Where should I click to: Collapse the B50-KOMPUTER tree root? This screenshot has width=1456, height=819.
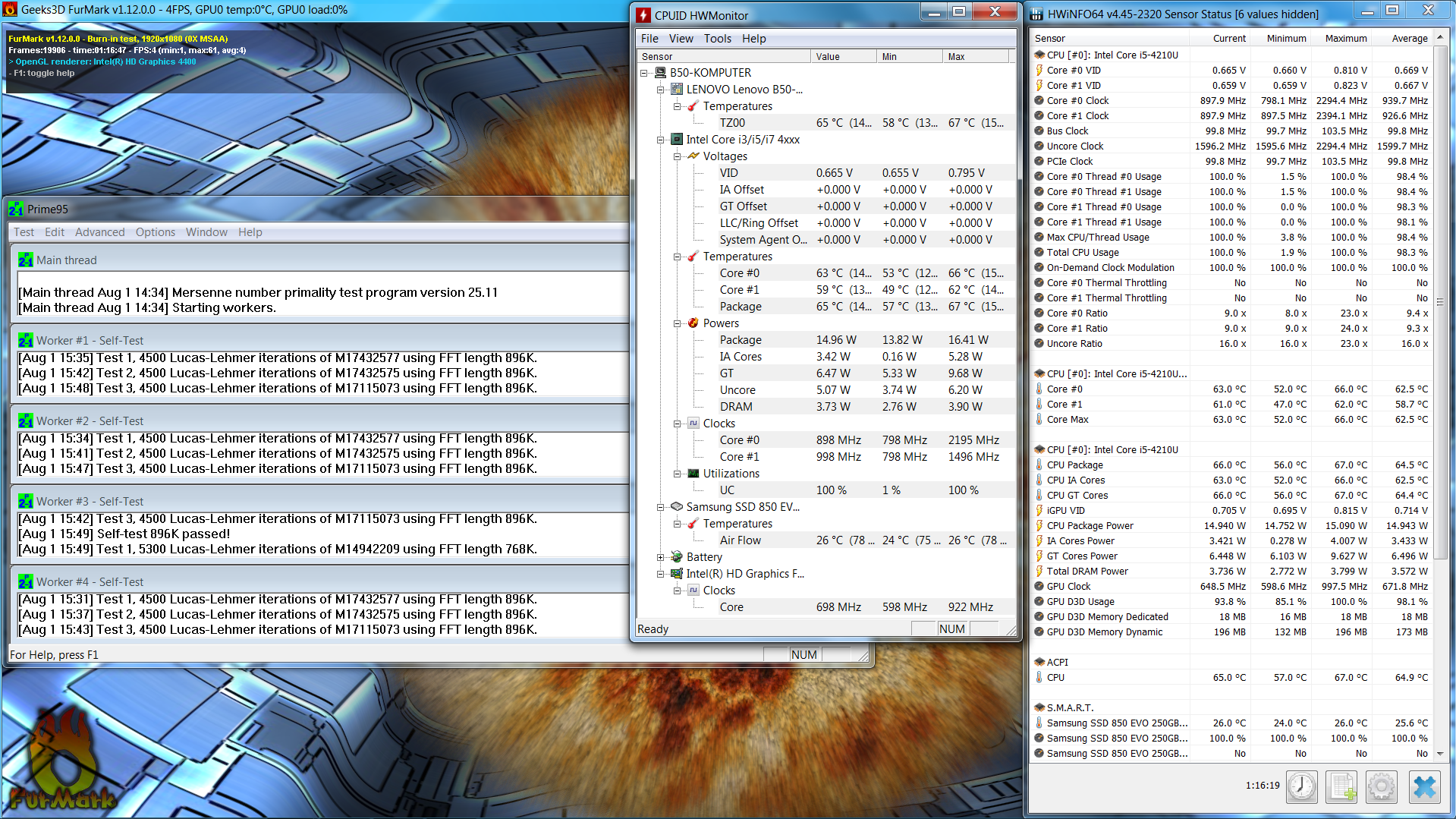644,73
